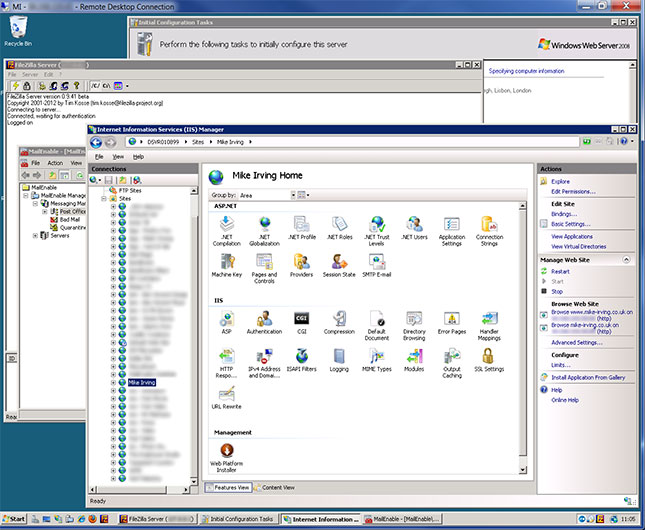
Task: Collapse Messaging Manager node in MailEnable
Action: [35, 203]
